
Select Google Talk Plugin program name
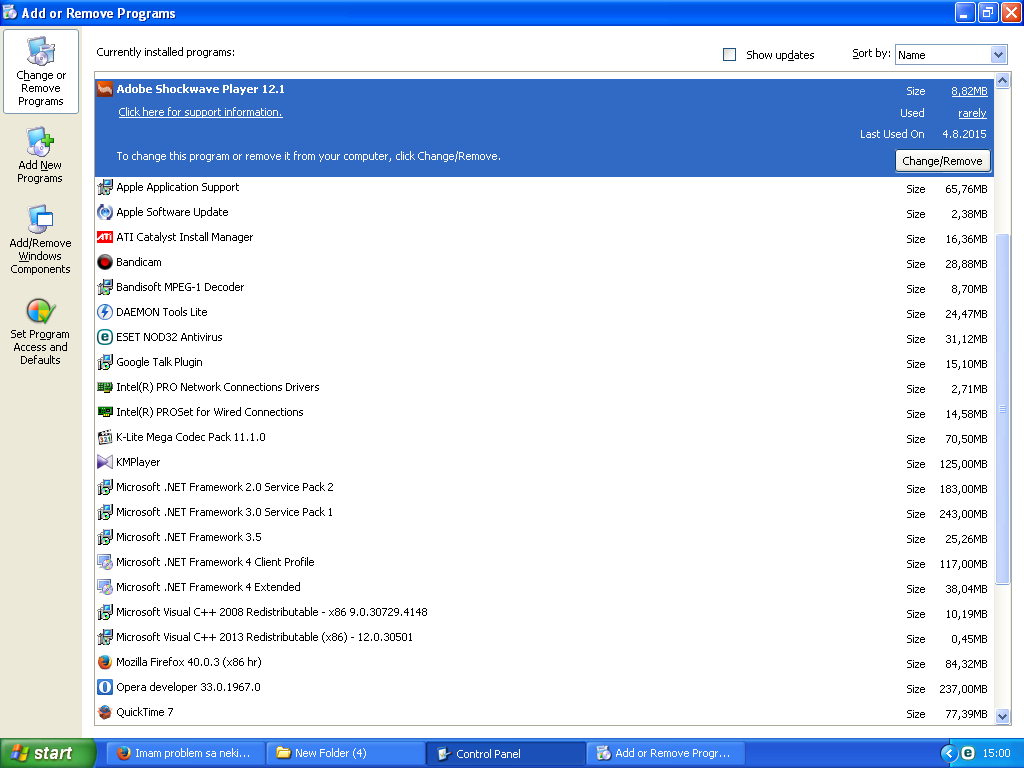click(159, 362)
